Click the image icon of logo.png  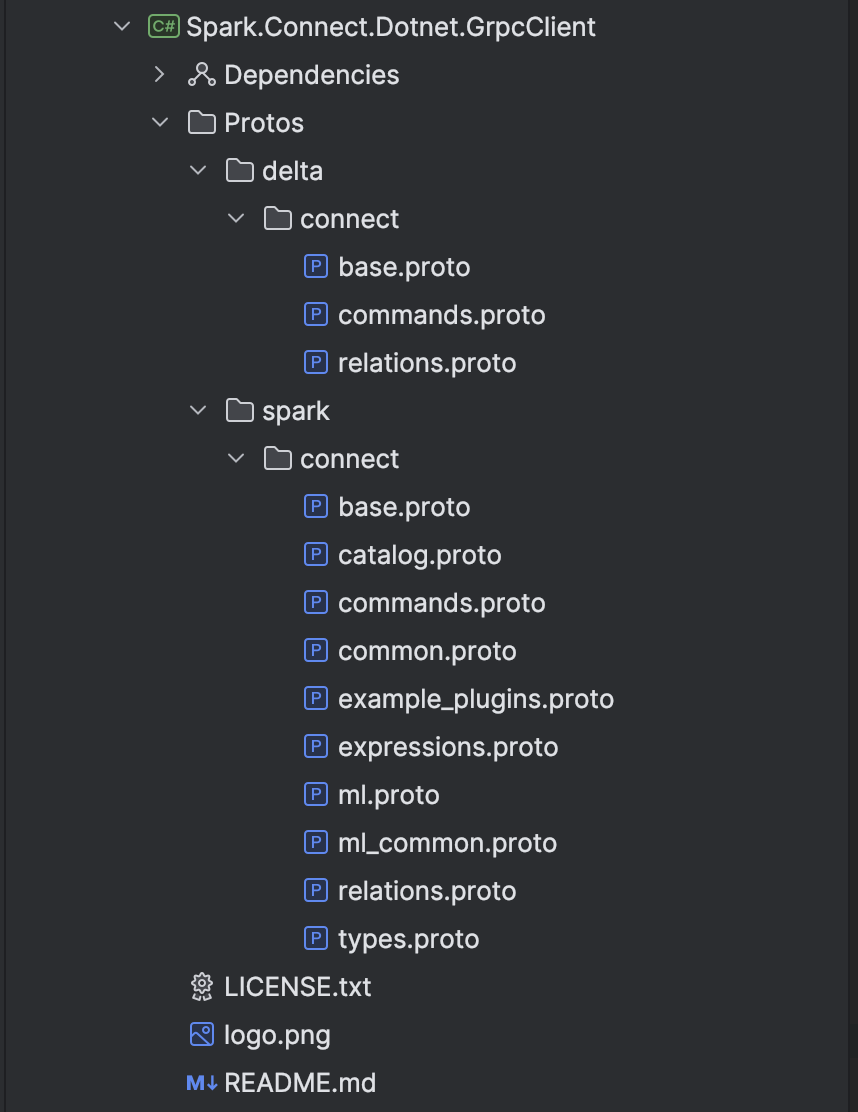click(x=202, y=1035)
